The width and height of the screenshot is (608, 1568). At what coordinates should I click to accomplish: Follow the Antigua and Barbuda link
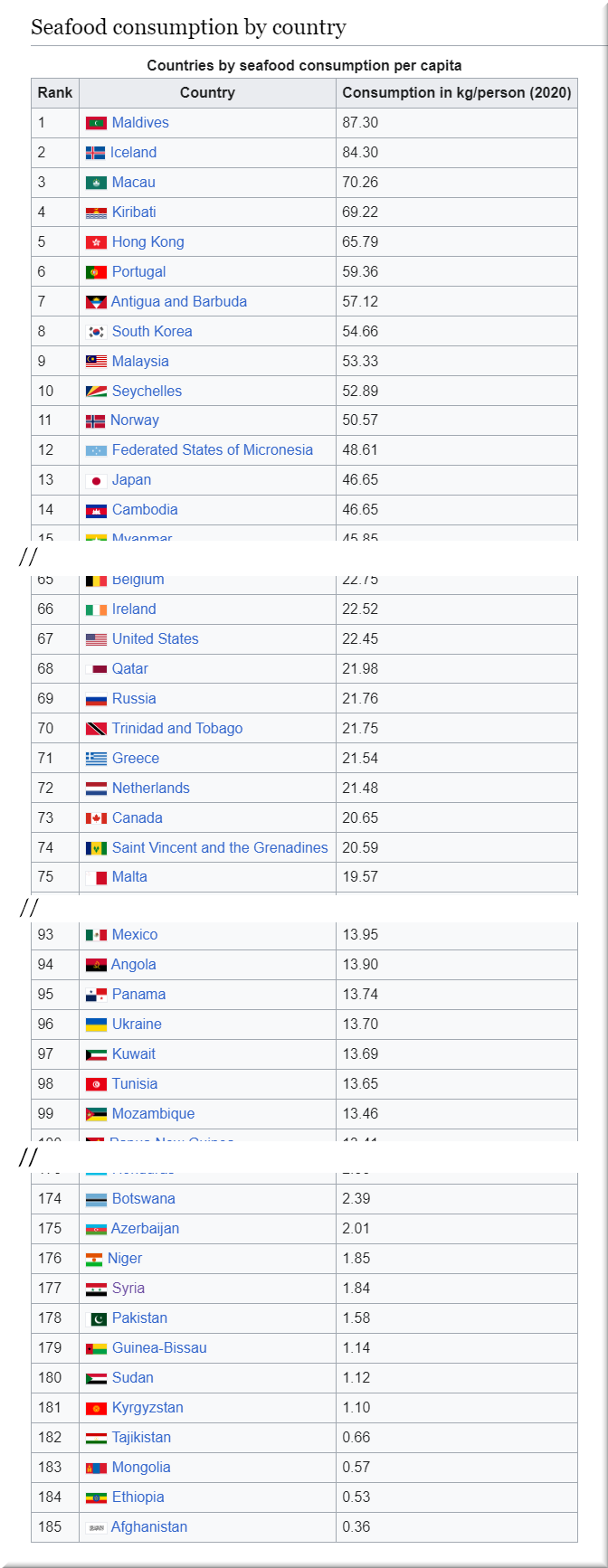178,302
